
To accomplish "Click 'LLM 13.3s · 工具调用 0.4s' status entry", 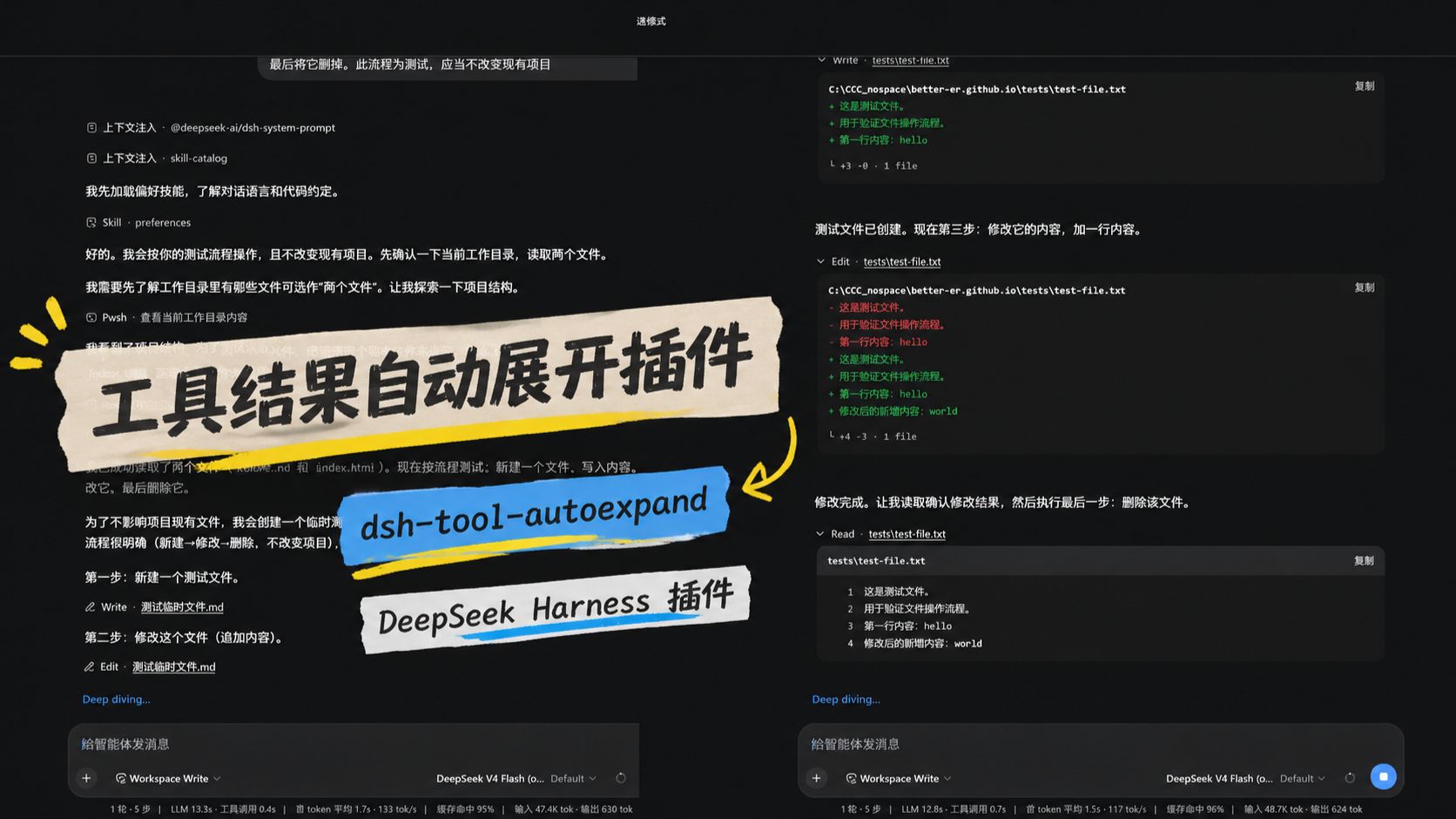I will click(x=223, y=809).
